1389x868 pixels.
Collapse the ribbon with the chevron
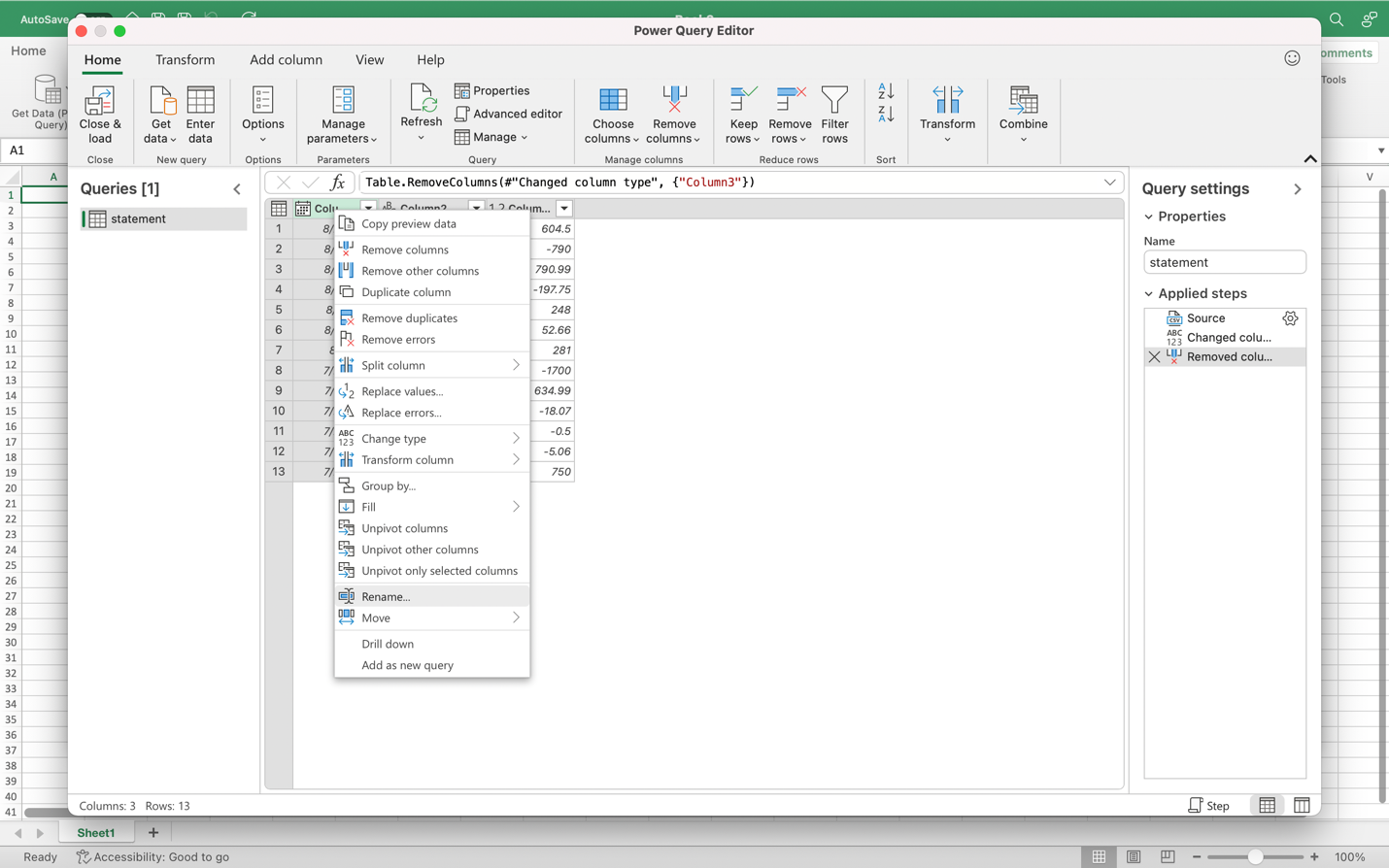(1310, 159)
